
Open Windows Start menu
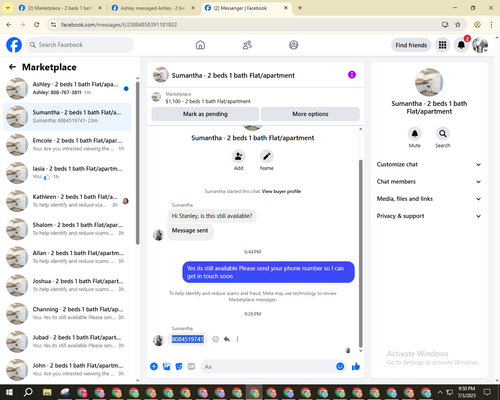coord(9,392)
